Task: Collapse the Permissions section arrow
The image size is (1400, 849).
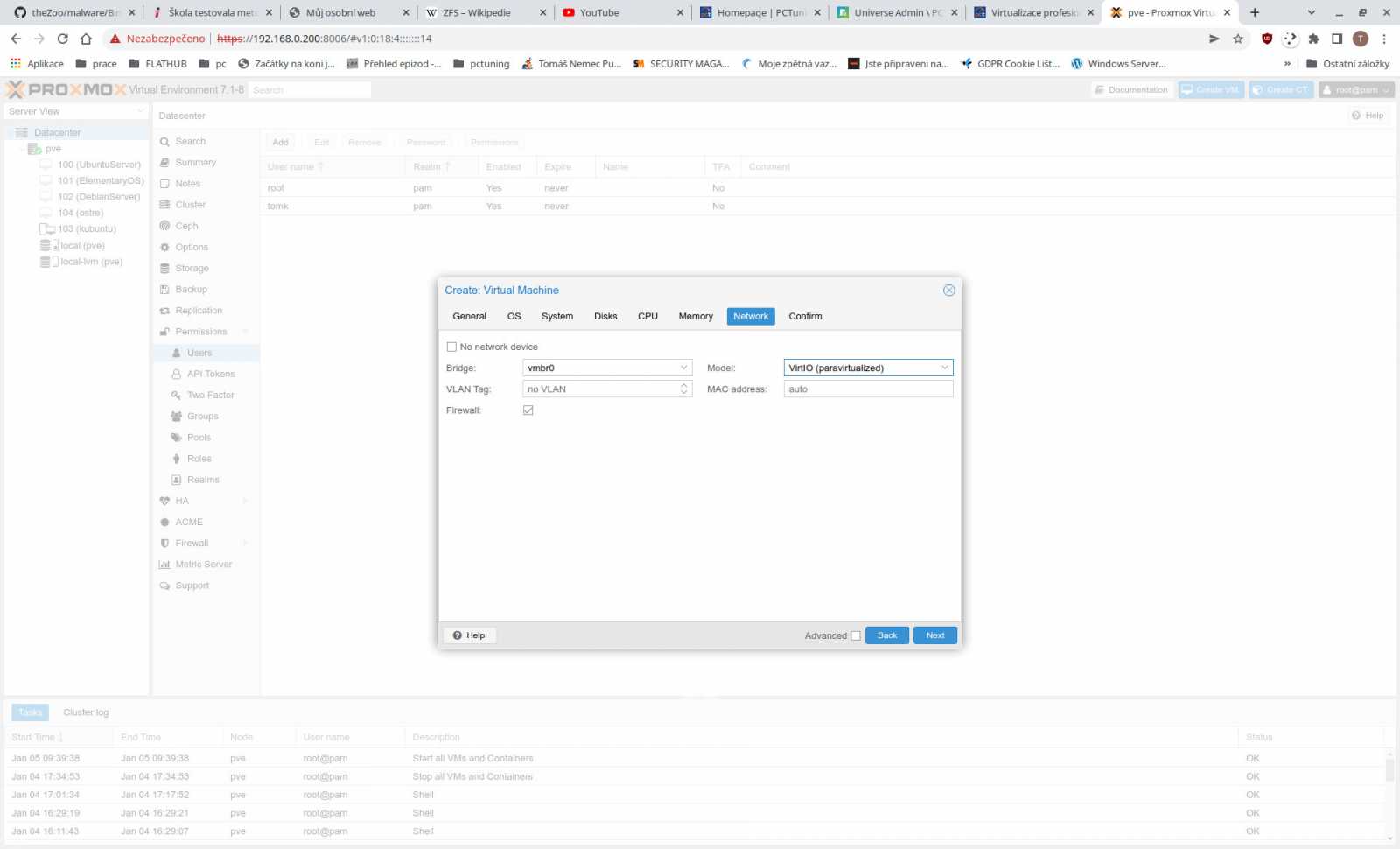Action: click(245, 332)
